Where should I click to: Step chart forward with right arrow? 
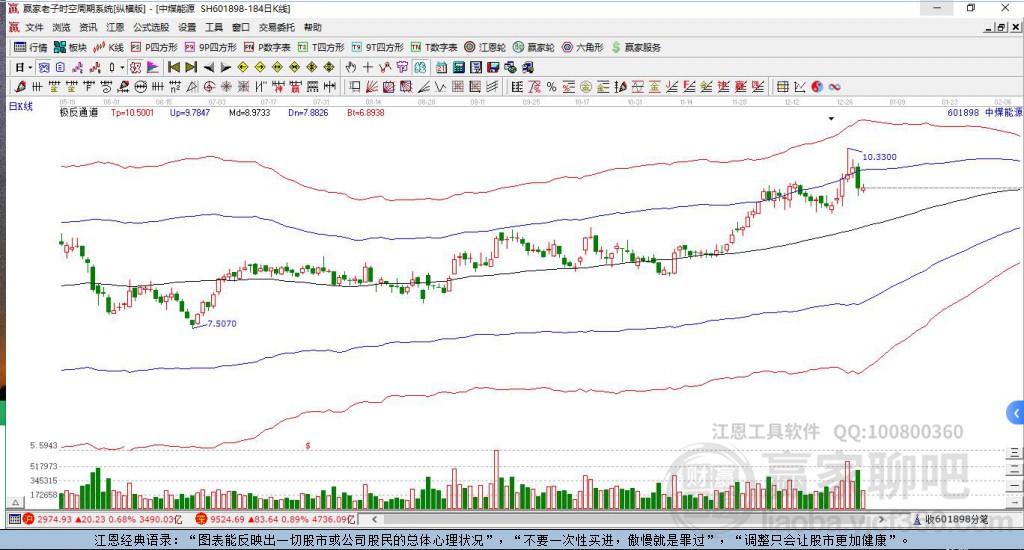[x=225, y=67]
